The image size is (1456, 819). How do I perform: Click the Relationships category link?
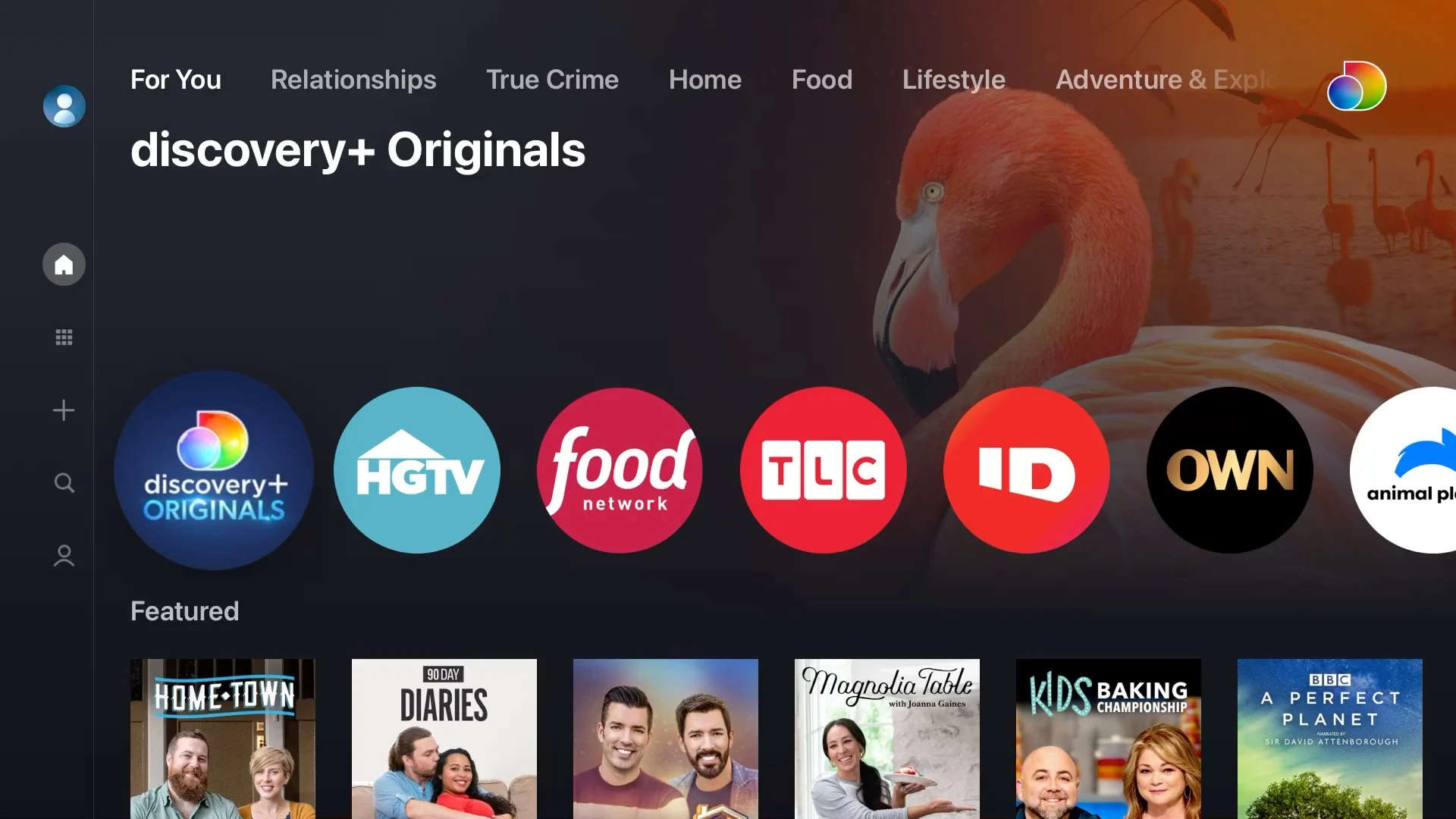click(354, 79)
